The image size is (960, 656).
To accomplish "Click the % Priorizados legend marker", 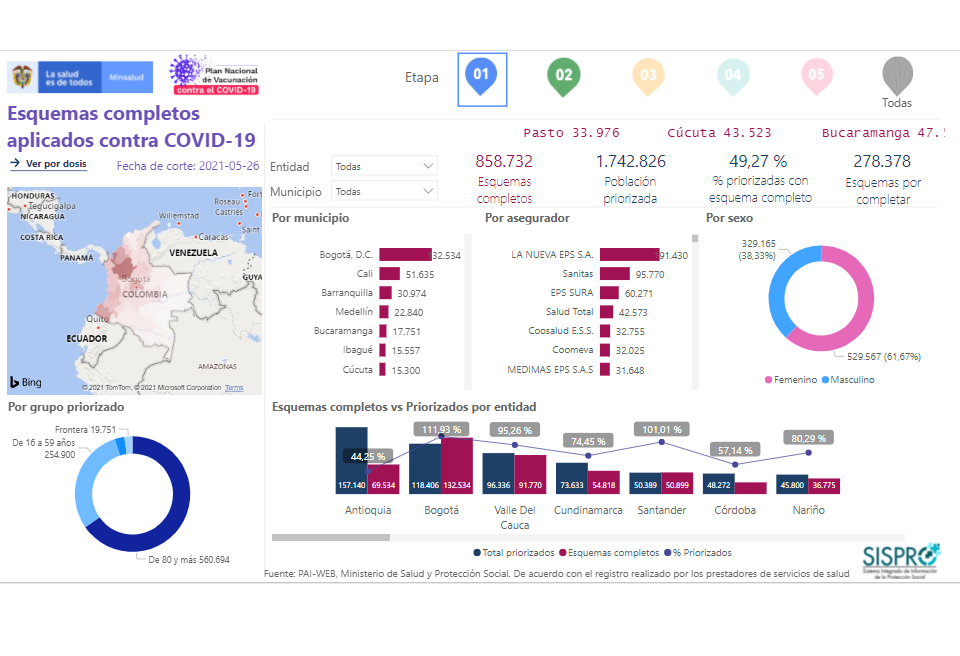I will pos(668,552).
